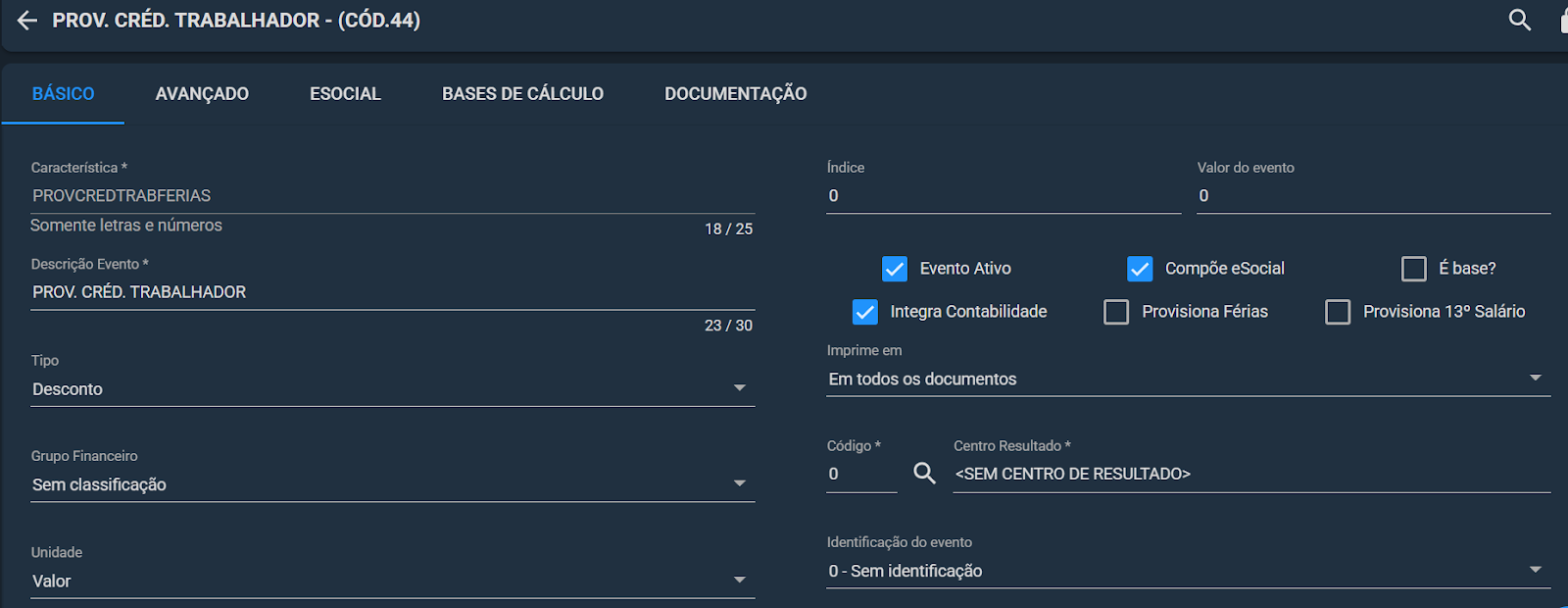Viewport: 1568px width, 608px height.
Task: Expand the Unidade dropdown showing Valor
Action: [x=393, y=582]
